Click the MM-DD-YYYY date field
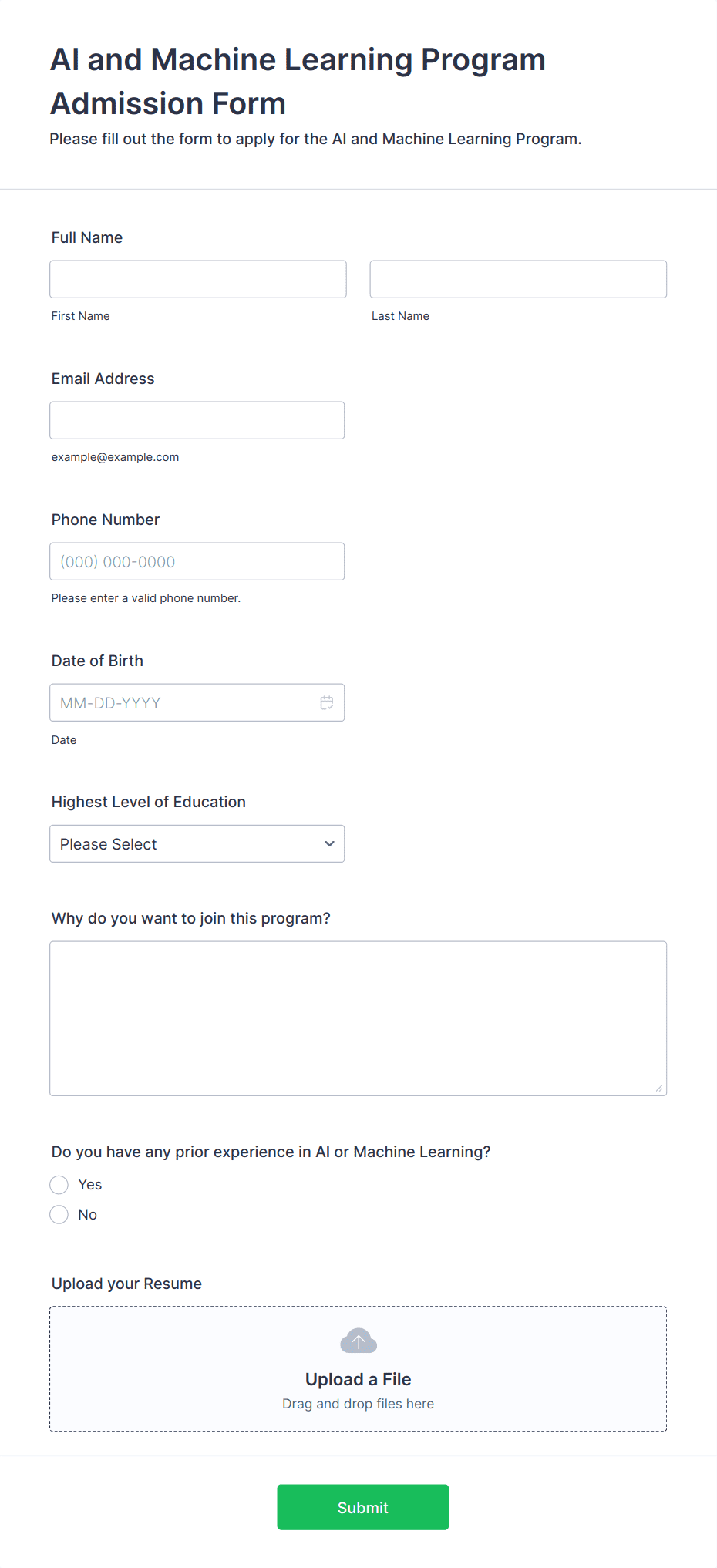The width and height of the screenshot is (717, 1568). pos(197,702)
